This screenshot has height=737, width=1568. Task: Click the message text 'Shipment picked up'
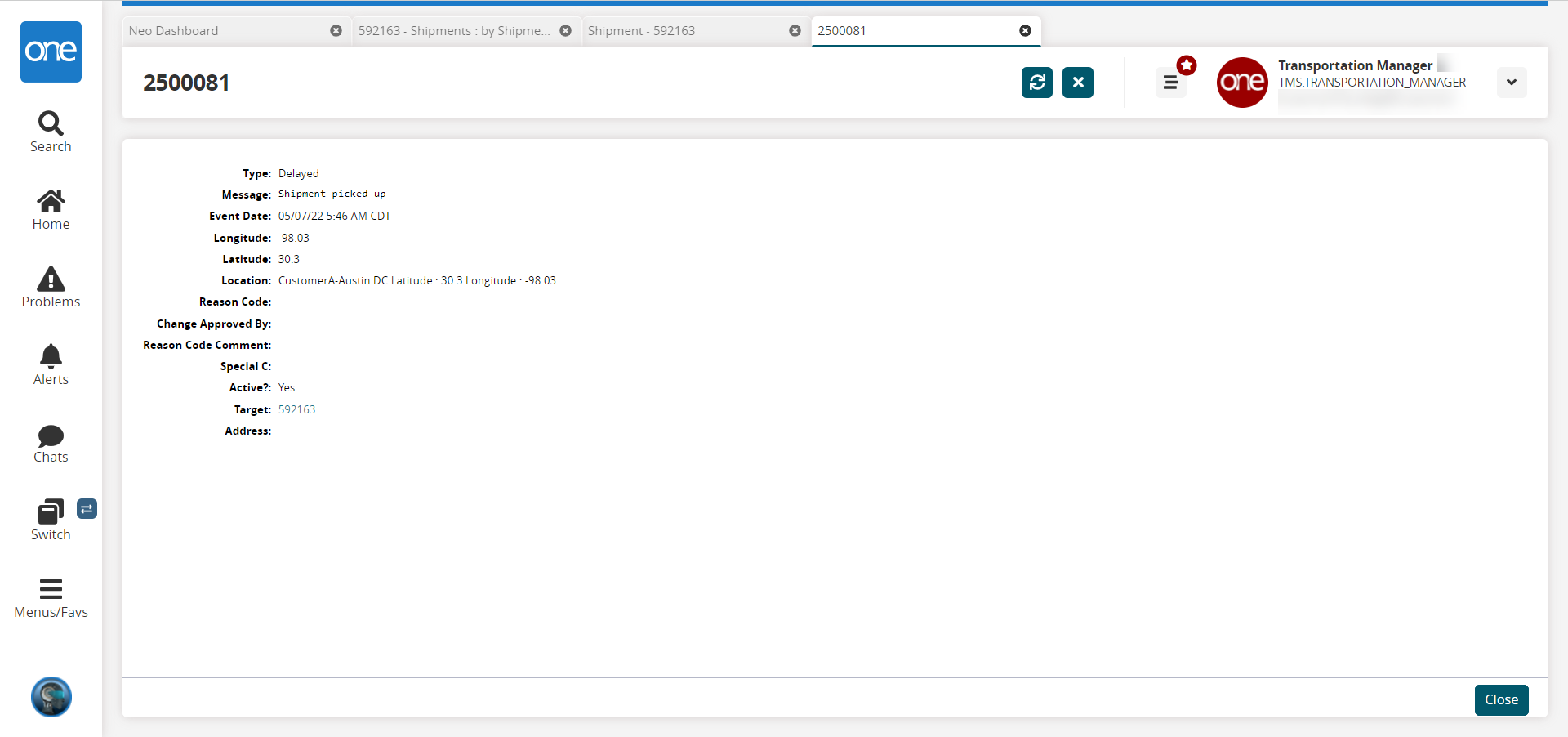point(332,194)
